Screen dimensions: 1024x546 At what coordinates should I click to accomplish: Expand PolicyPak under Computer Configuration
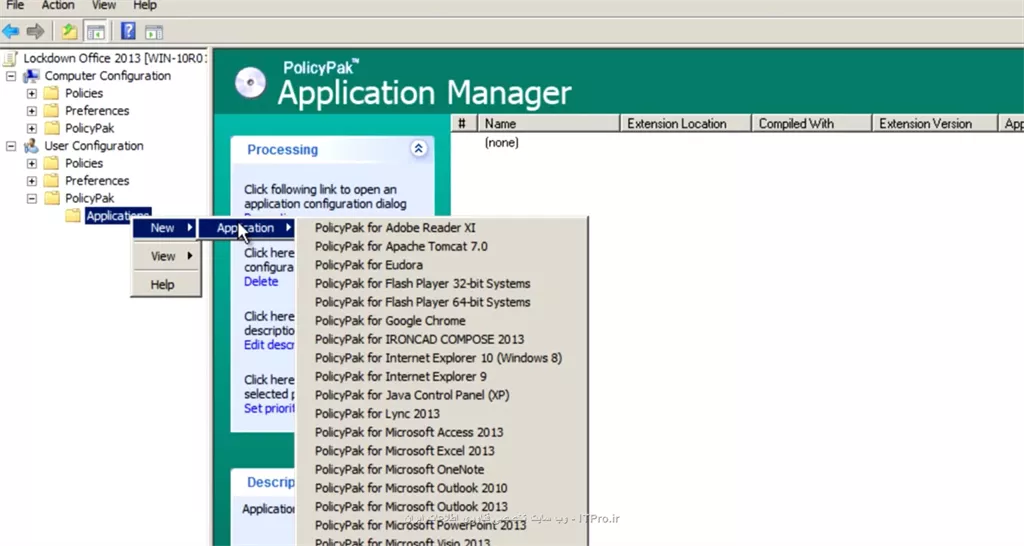(31, 129)
